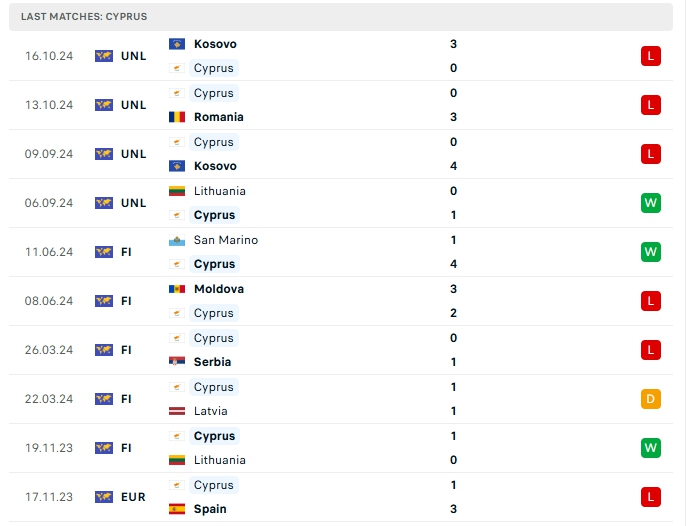This screenshot has height=526, width=686.
Task: Click the green W badge for San Marino match
Action: 651,252
